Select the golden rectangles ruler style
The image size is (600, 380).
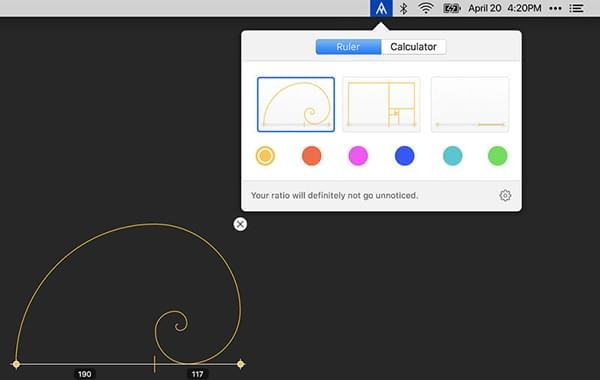point(382,104)
